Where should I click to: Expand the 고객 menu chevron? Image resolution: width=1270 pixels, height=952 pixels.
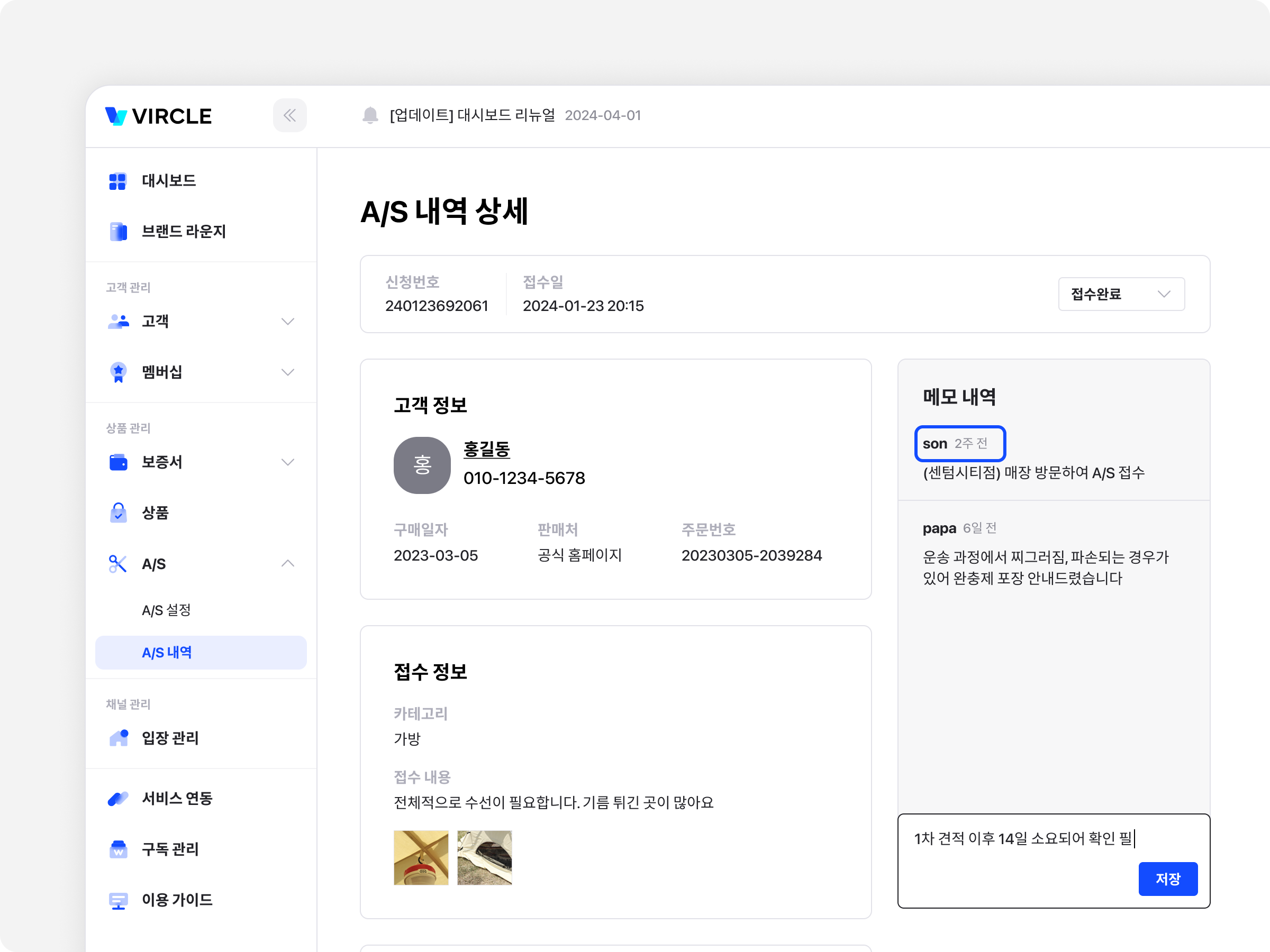(x=288, y=322)
